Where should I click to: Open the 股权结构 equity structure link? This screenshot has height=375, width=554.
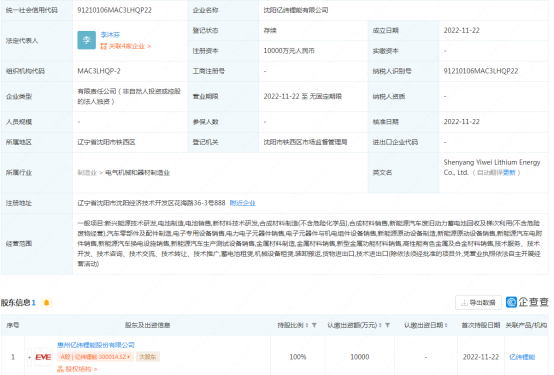pos(77,369)
